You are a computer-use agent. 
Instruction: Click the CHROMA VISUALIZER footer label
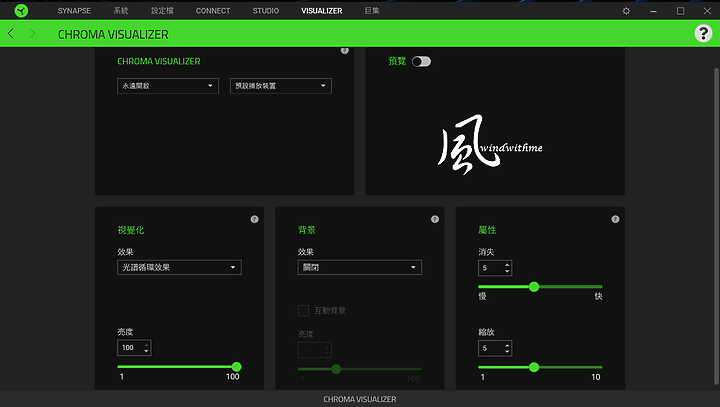tap(360, 399)
